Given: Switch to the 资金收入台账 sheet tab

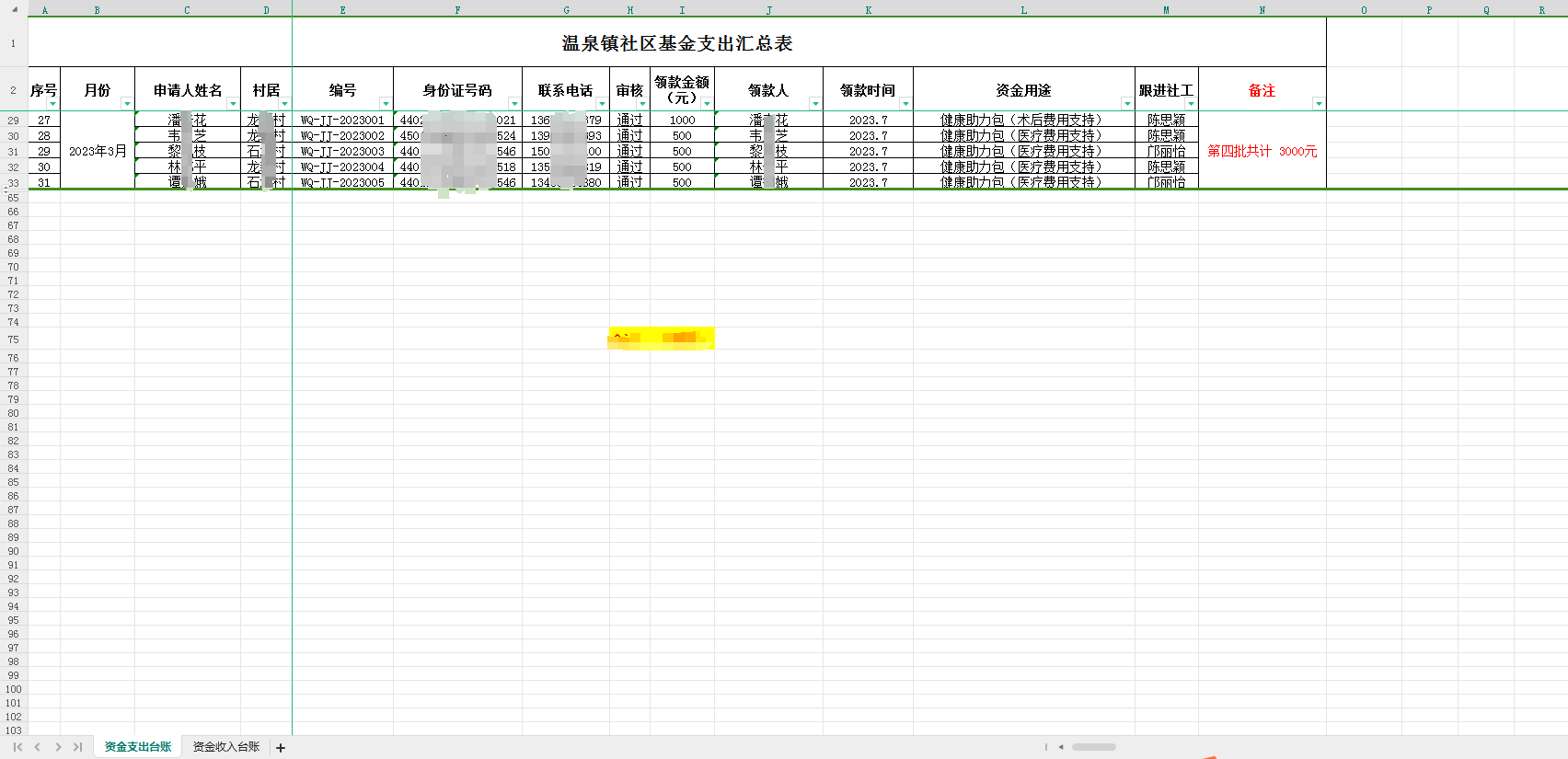Looking at the screenshot, I should tap(226, 747).
